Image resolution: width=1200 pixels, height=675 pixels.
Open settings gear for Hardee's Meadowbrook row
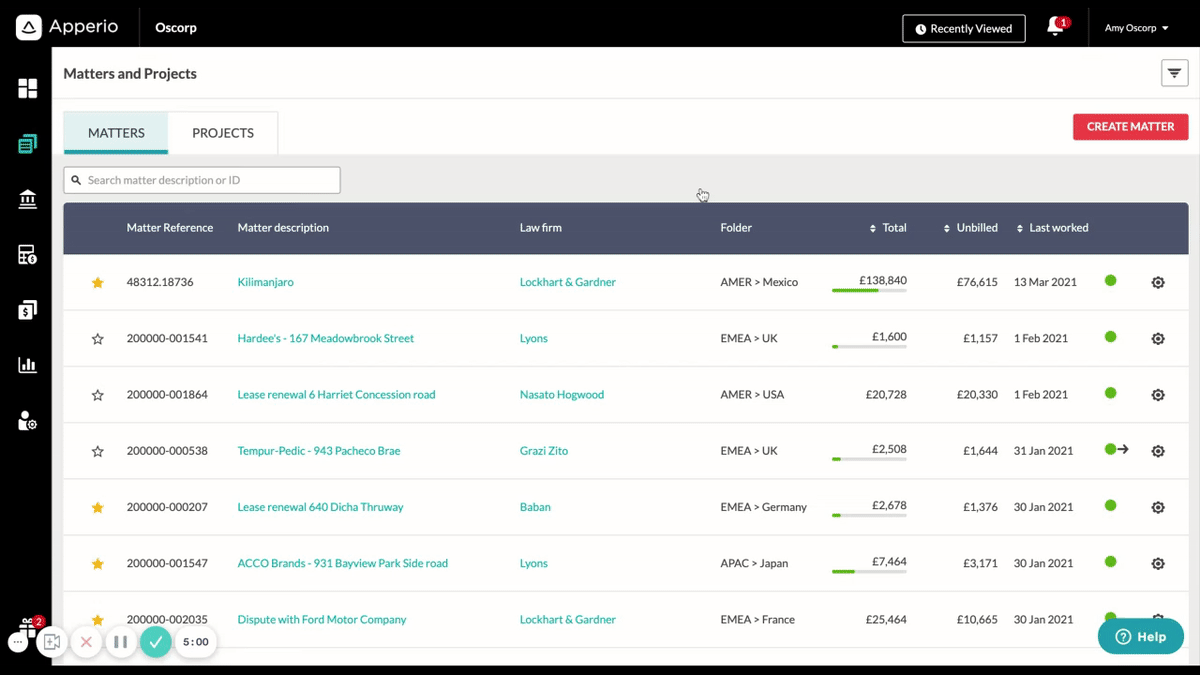click(x=1158, y=338)
